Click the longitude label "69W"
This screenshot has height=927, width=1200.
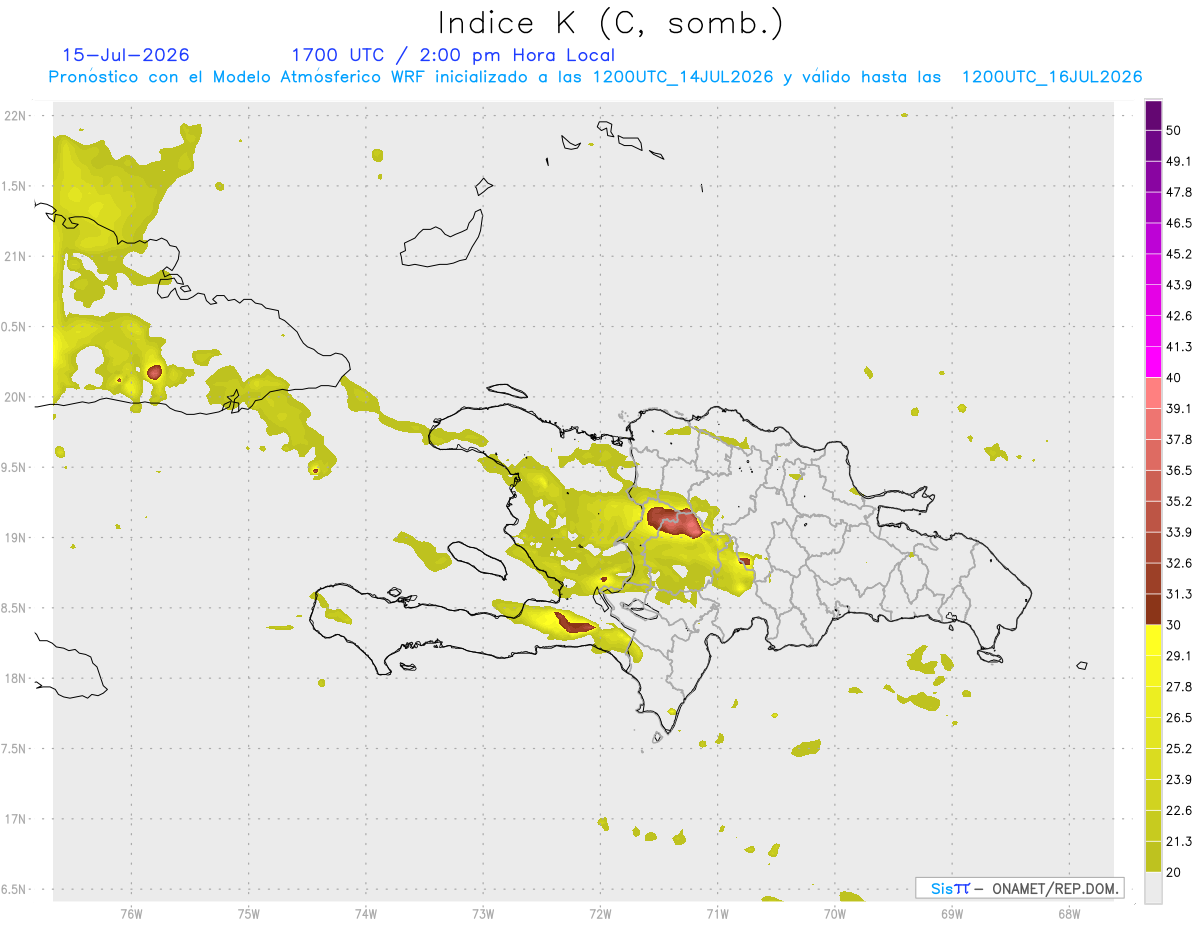[952, 913]
